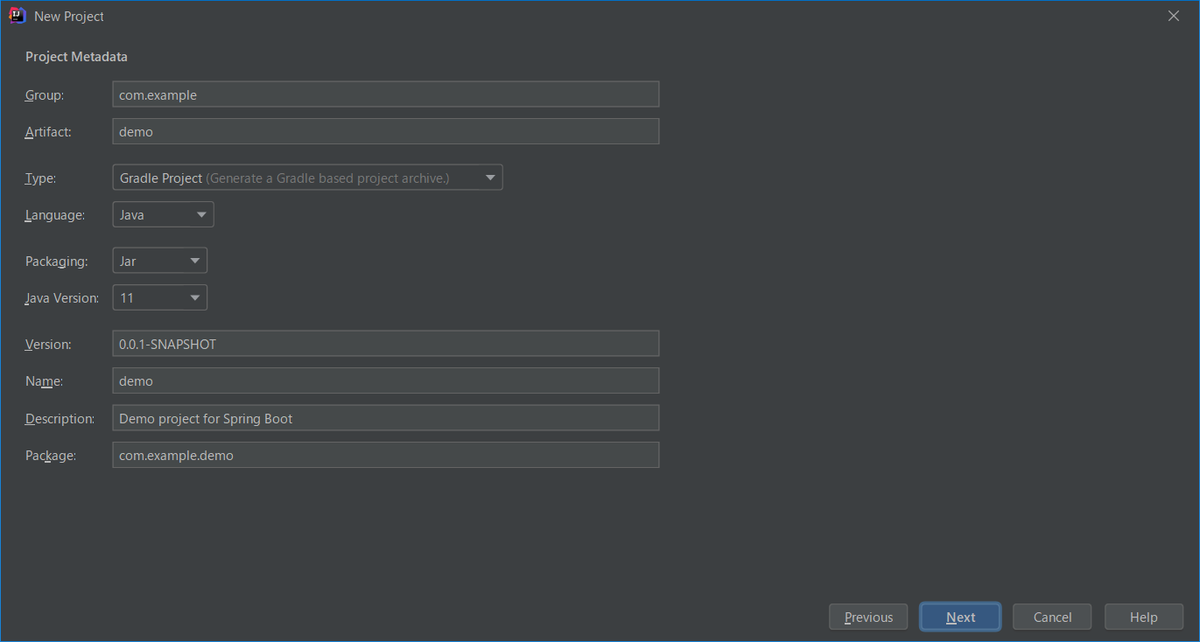Viewport: 1200px width, 642px height.
Task: Click the Packaging label
Action: pos(57,261)
